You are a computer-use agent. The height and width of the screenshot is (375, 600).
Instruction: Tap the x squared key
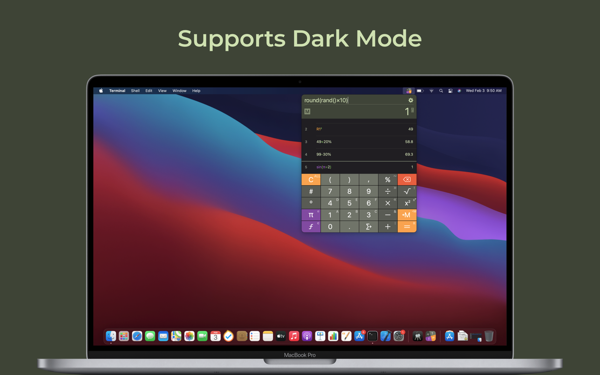tap(407, 203)
